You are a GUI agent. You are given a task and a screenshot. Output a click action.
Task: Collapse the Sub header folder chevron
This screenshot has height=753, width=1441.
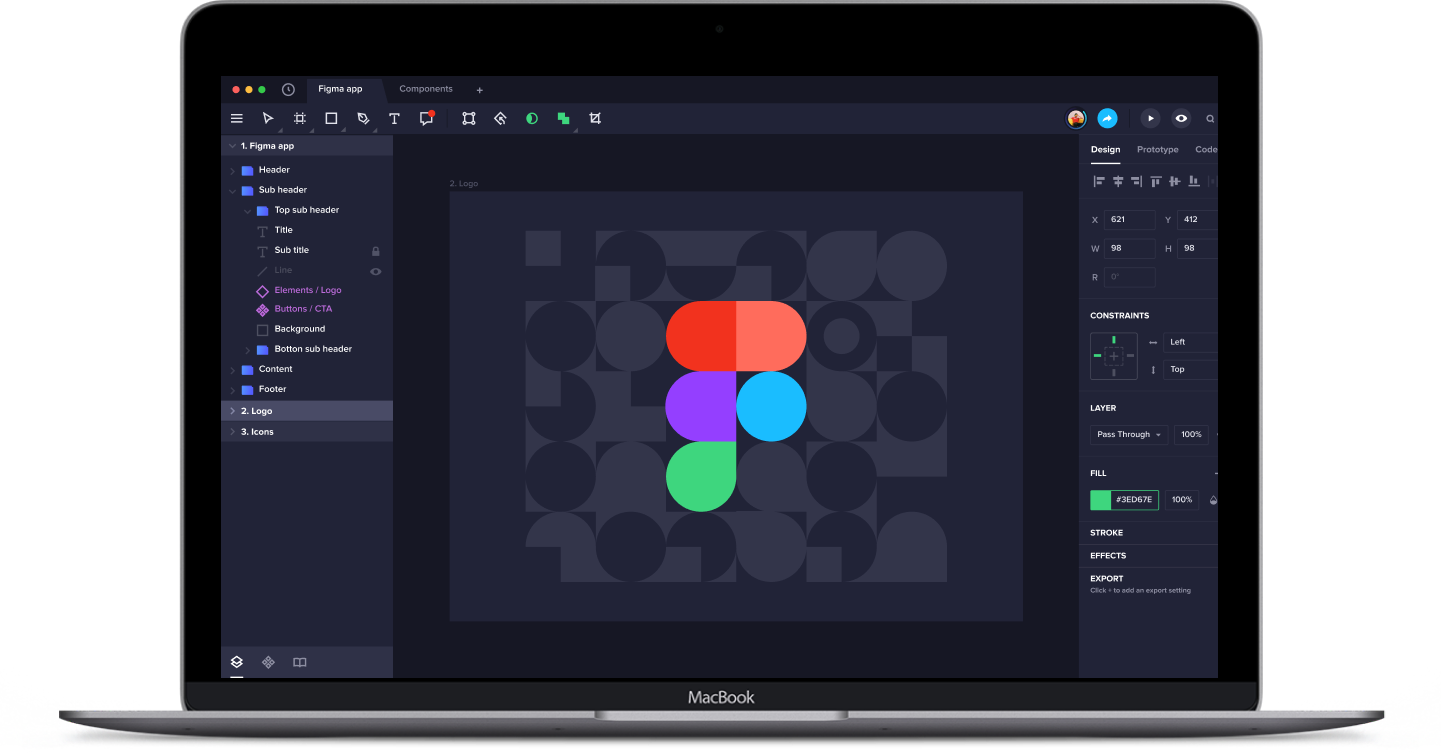pos(232,190)
